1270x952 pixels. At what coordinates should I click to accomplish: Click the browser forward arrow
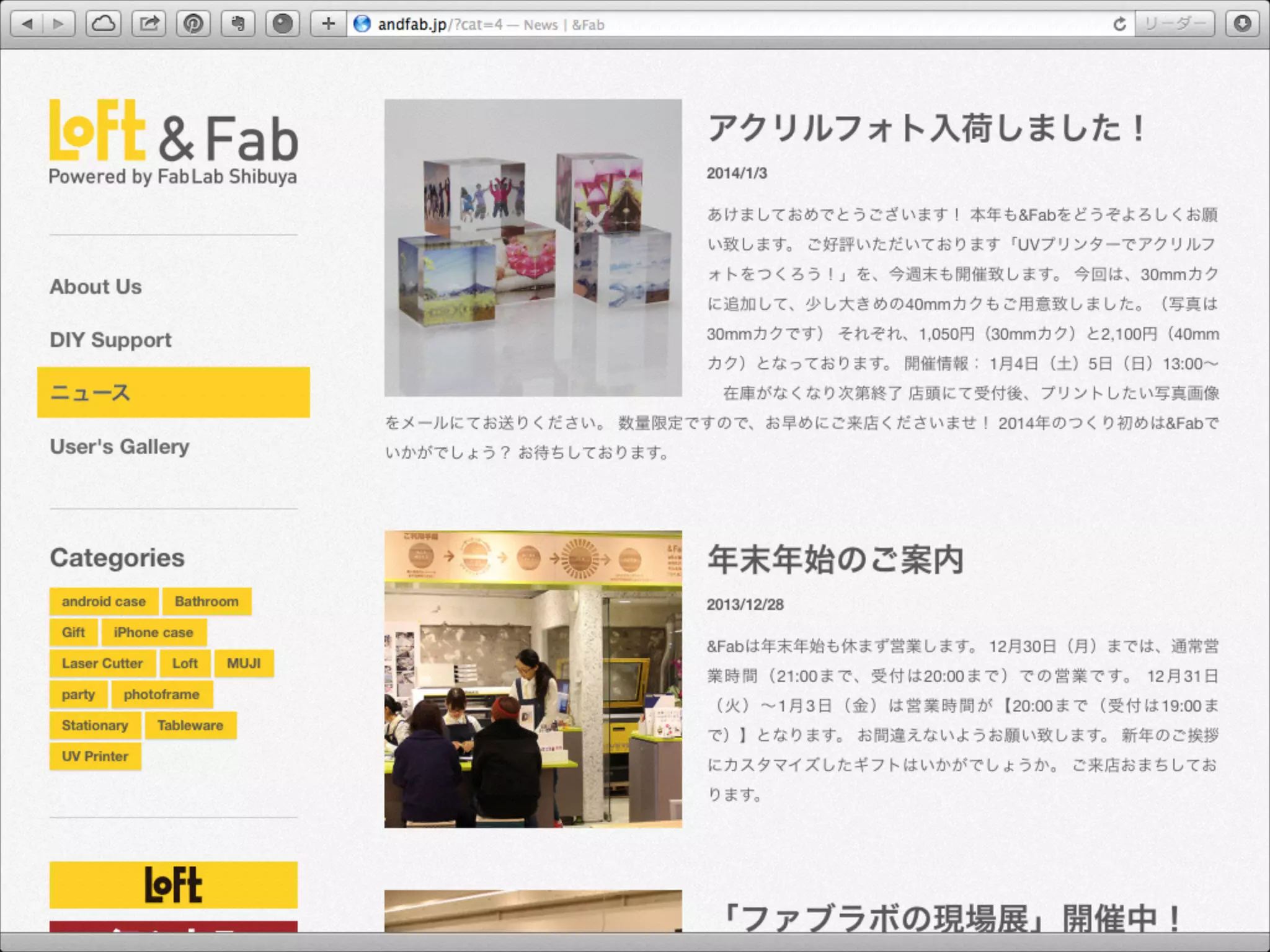click(x=59, y=24)
